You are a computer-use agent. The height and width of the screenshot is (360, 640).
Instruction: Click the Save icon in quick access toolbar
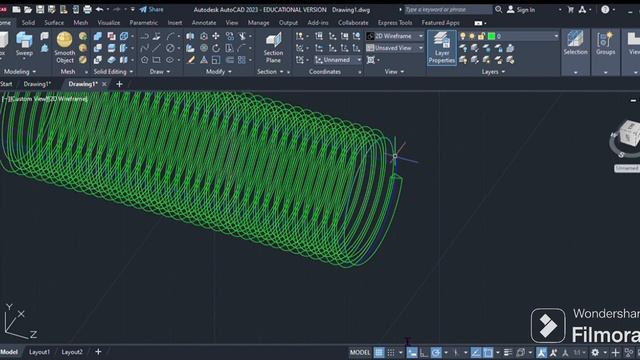tap(40, 9)
